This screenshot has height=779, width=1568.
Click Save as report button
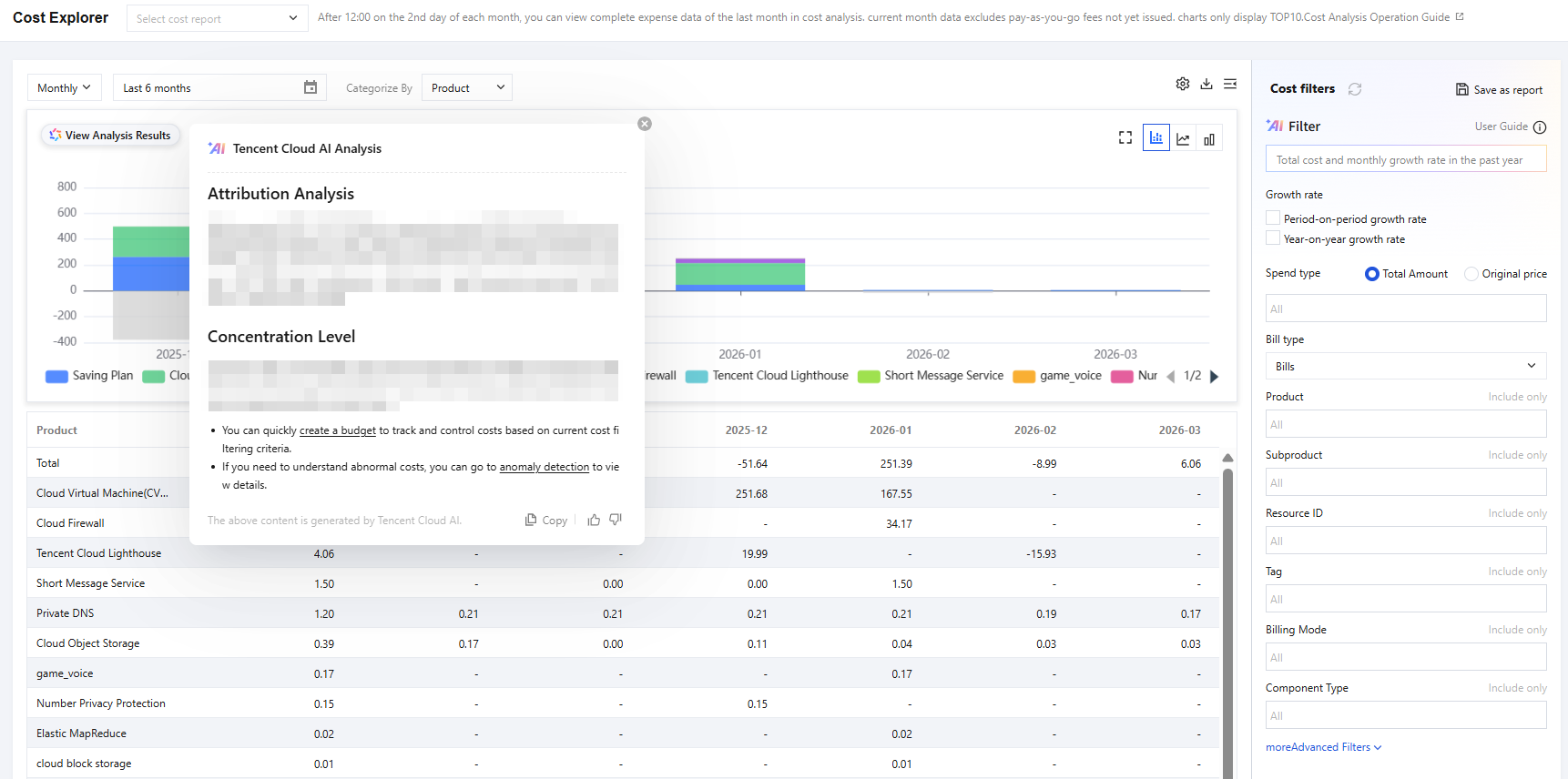(1499, 89)
